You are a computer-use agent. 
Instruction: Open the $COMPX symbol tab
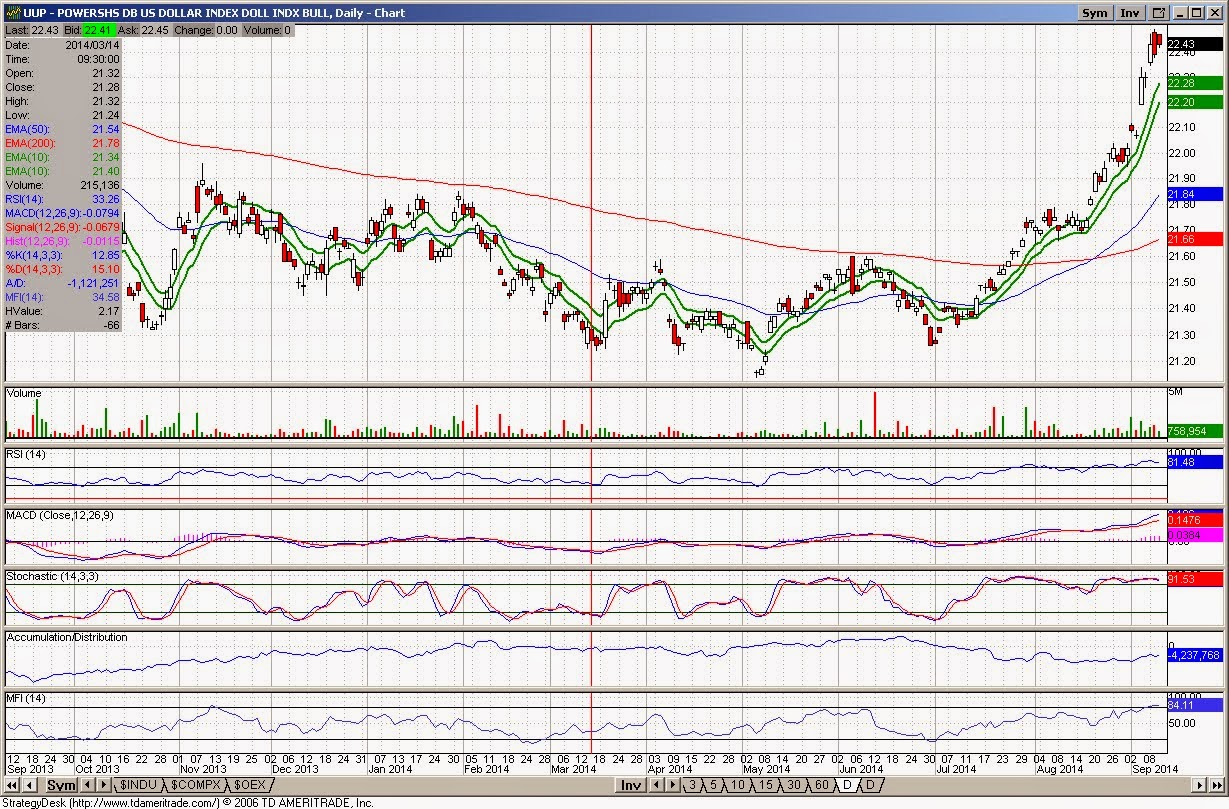tap(196, 785)
